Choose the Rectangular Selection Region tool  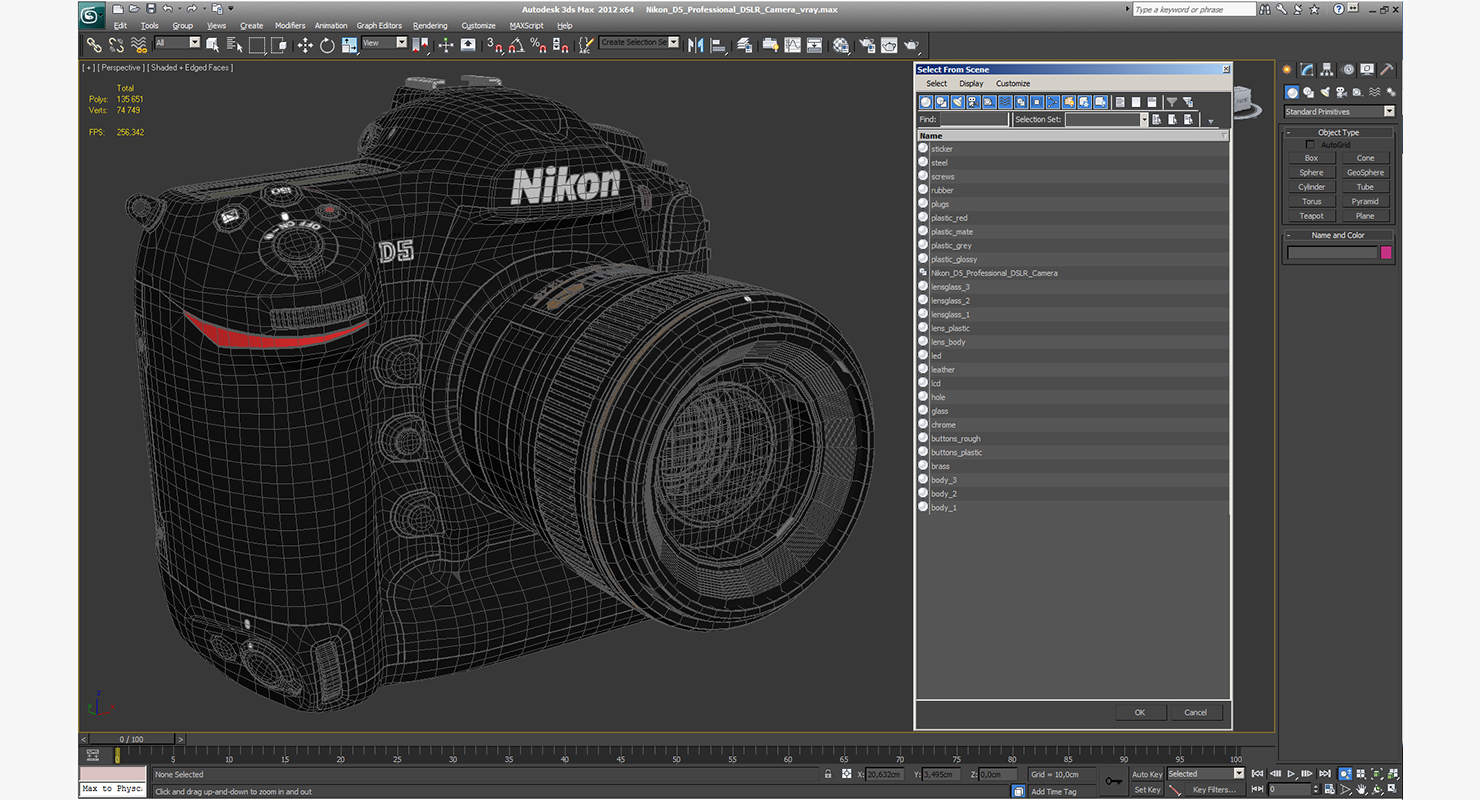click(x=257, y=45)
